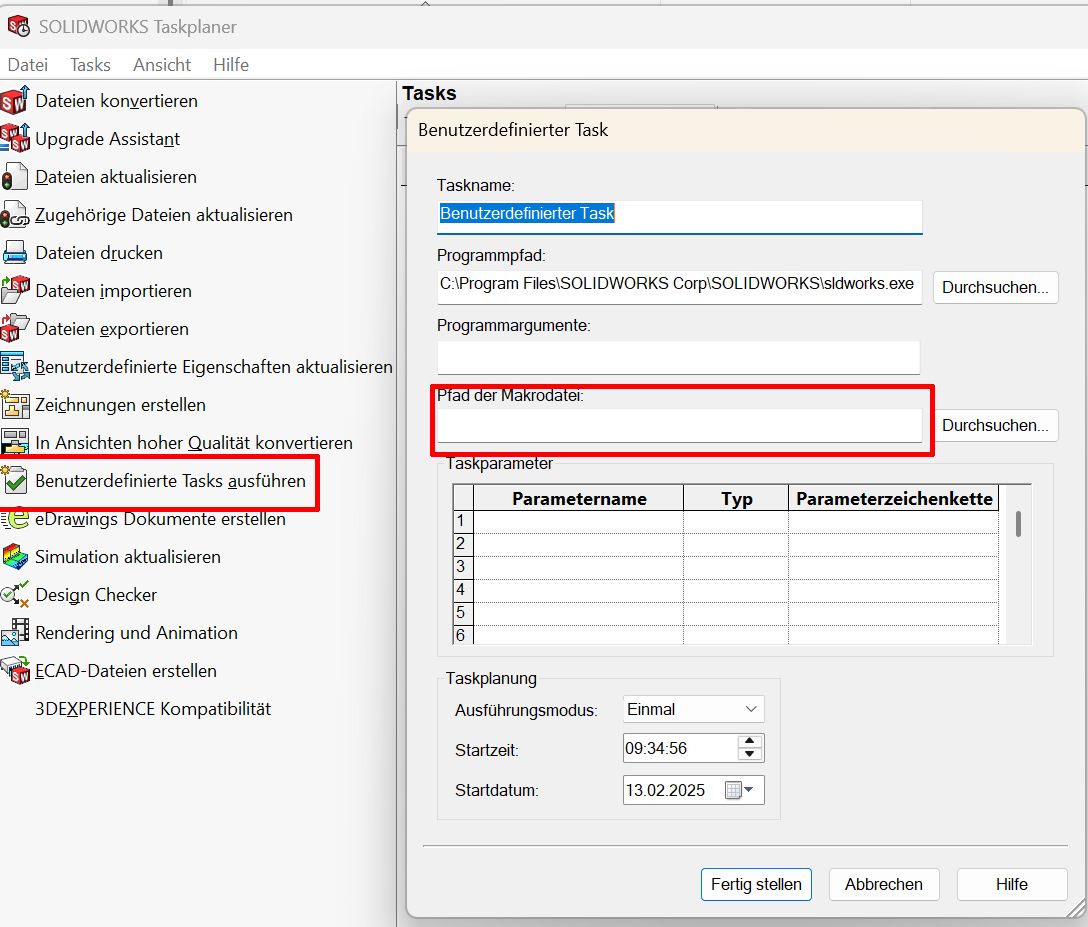Click the Parameterzeichenkette column header
1088x927 pixels.
(x=894, y=498)
